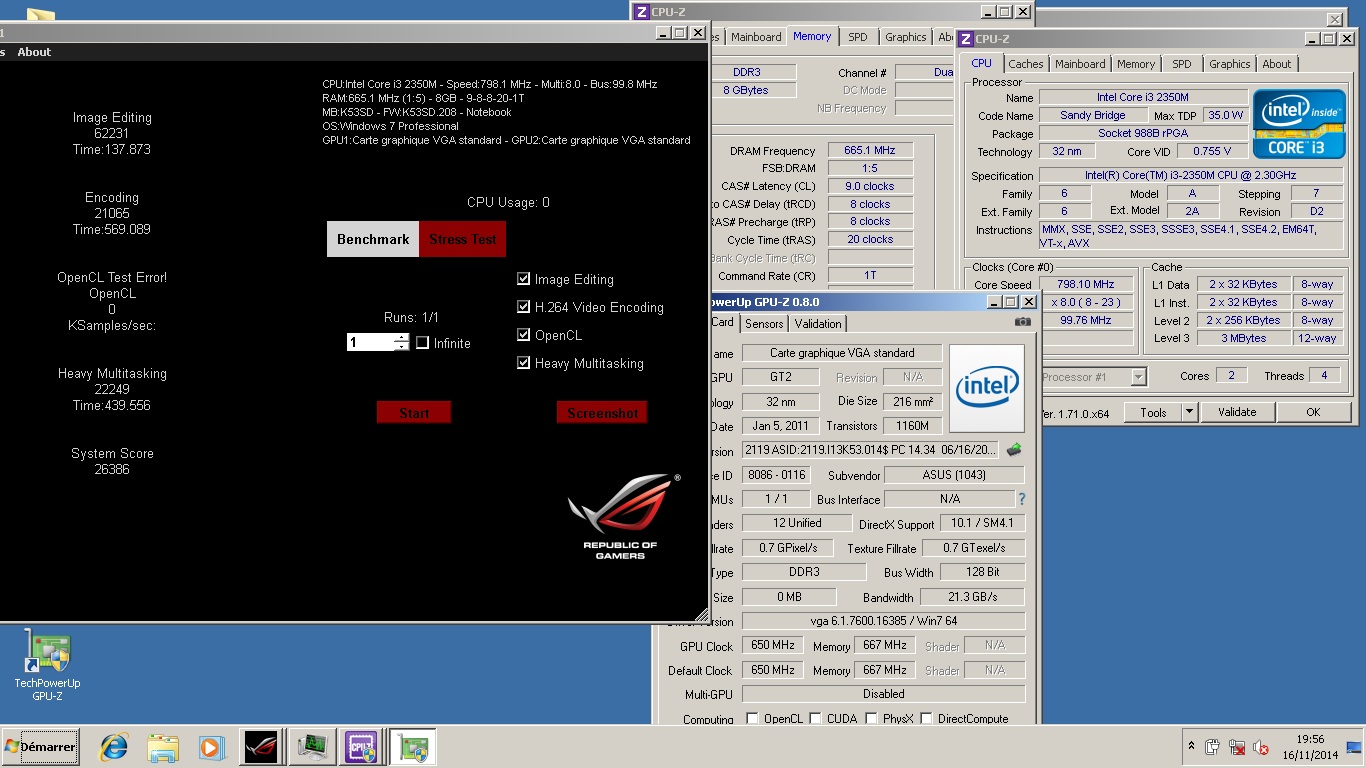Toggle the H.264 Video Encoding checkbox
1366x768 pixels.
click(x=524, y=307)
